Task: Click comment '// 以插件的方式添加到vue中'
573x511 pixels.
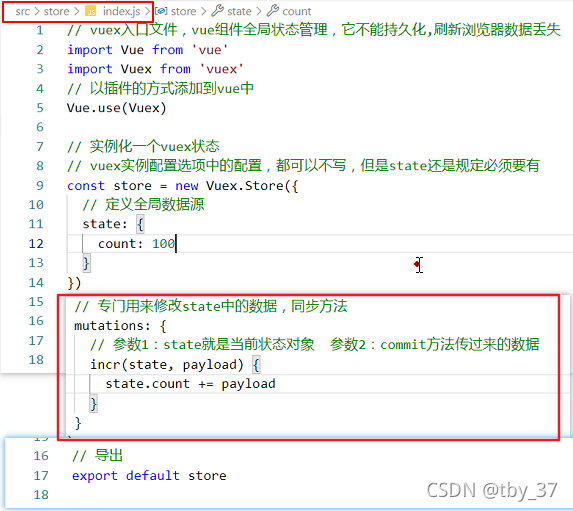Action: coord(160,88)
